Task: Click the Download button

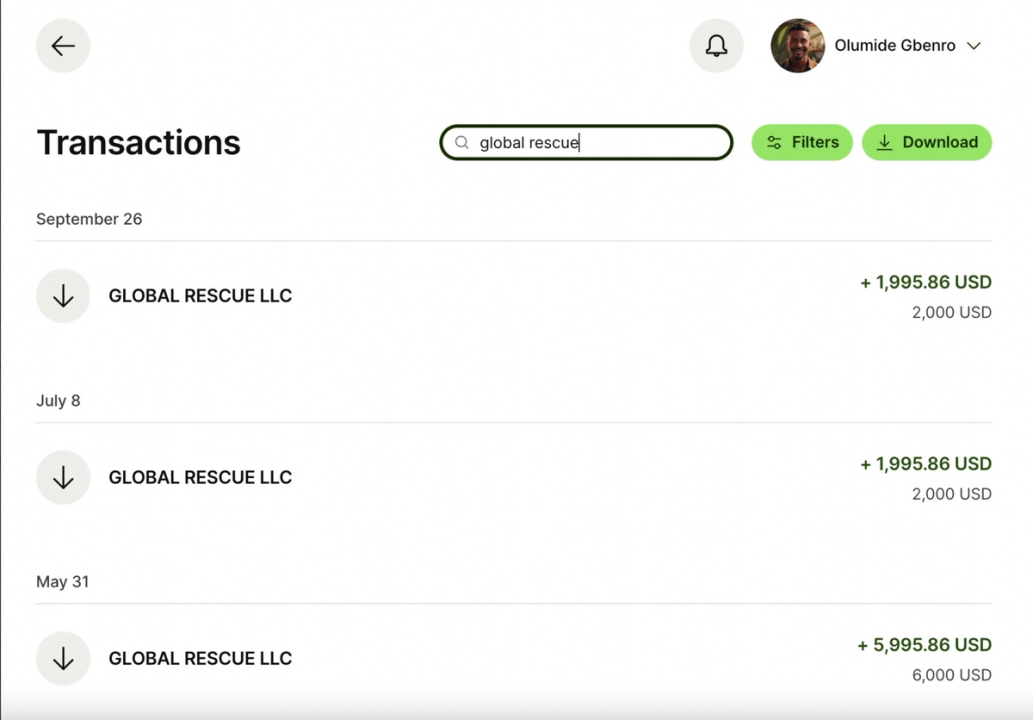Action: (926, 142)
